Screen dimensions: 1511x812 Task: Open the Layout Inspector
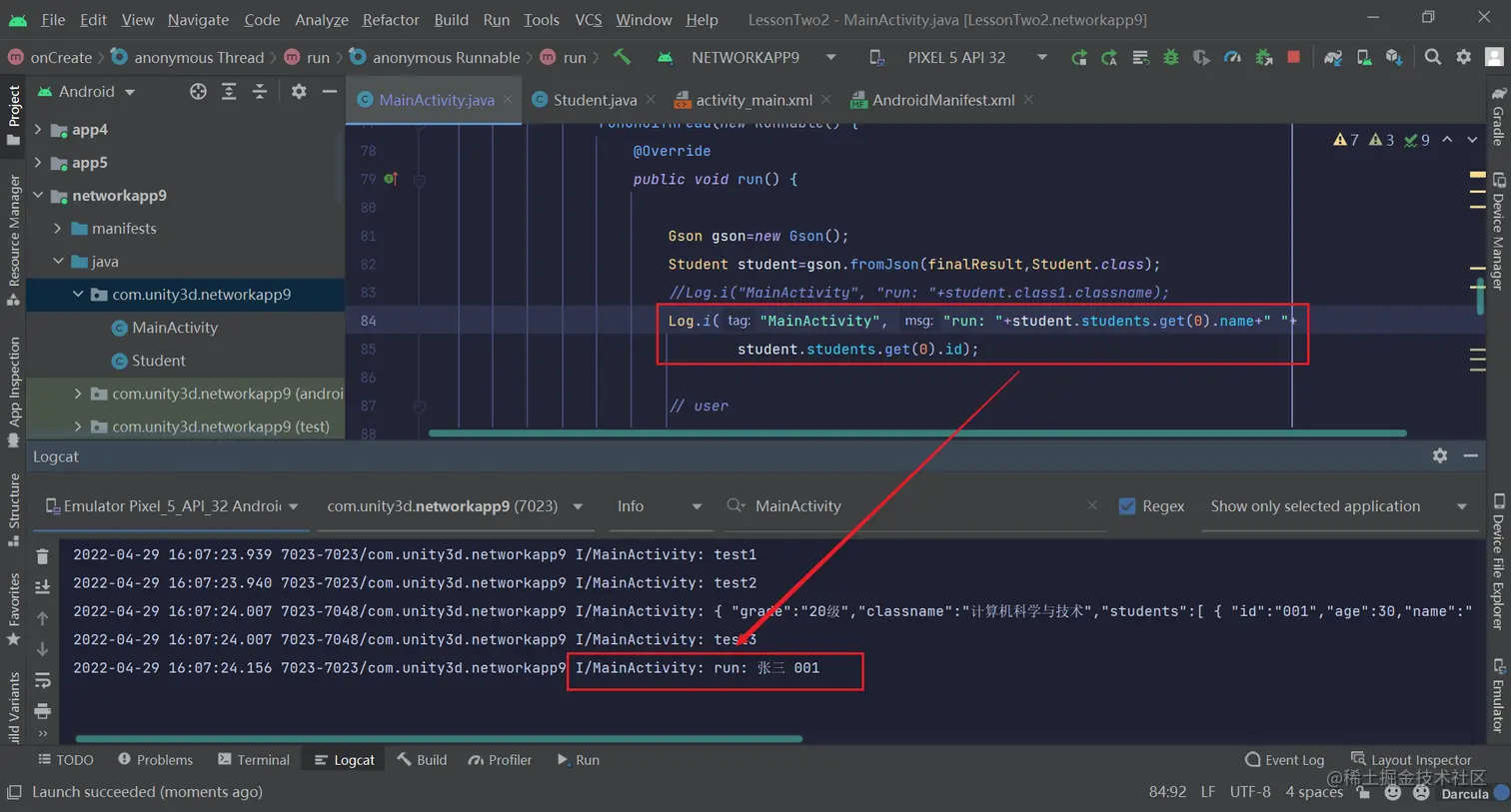1411,760
